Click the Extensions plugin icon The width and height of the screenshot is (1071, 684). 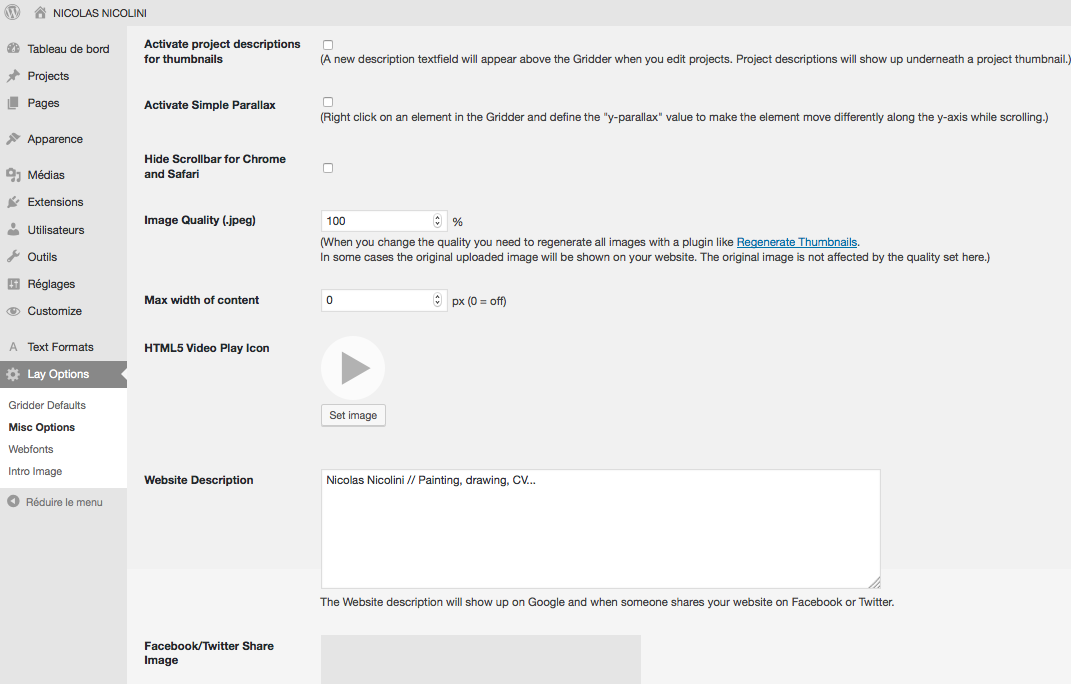click(x=13, y=202)
